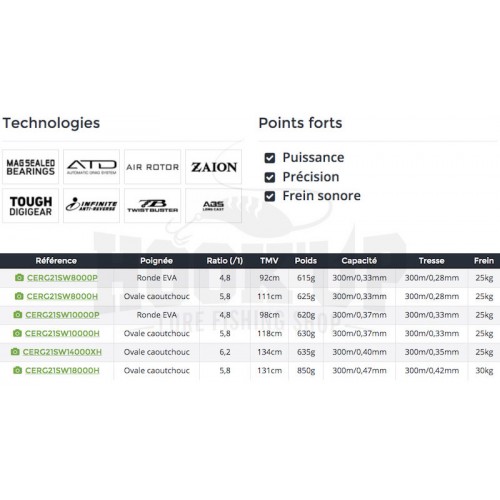Toggle the Précision checkbox

pos(270,177)
